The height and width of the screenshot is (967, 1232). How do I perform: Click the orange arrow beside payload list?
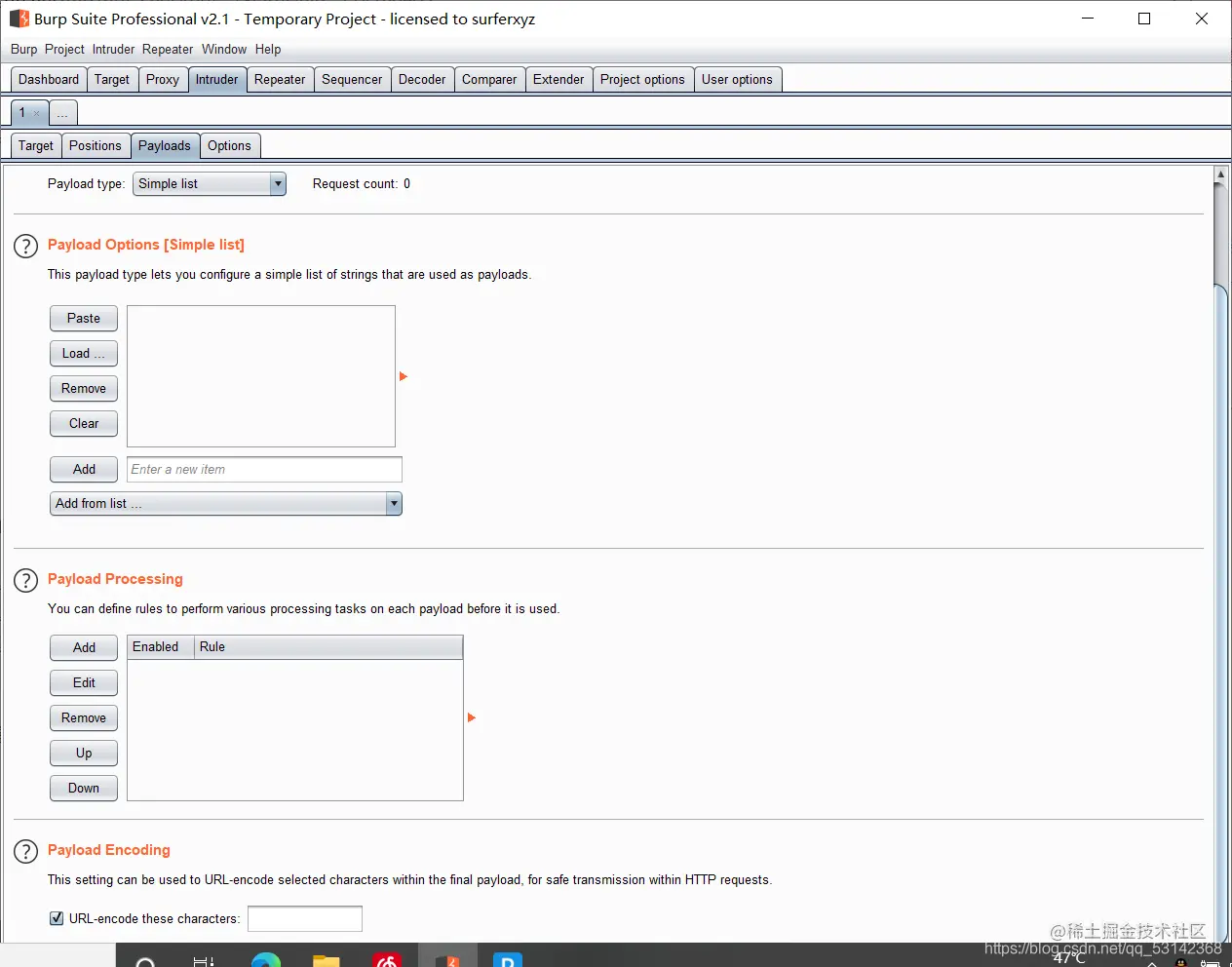pyautogui.click(x=403, y=376)
